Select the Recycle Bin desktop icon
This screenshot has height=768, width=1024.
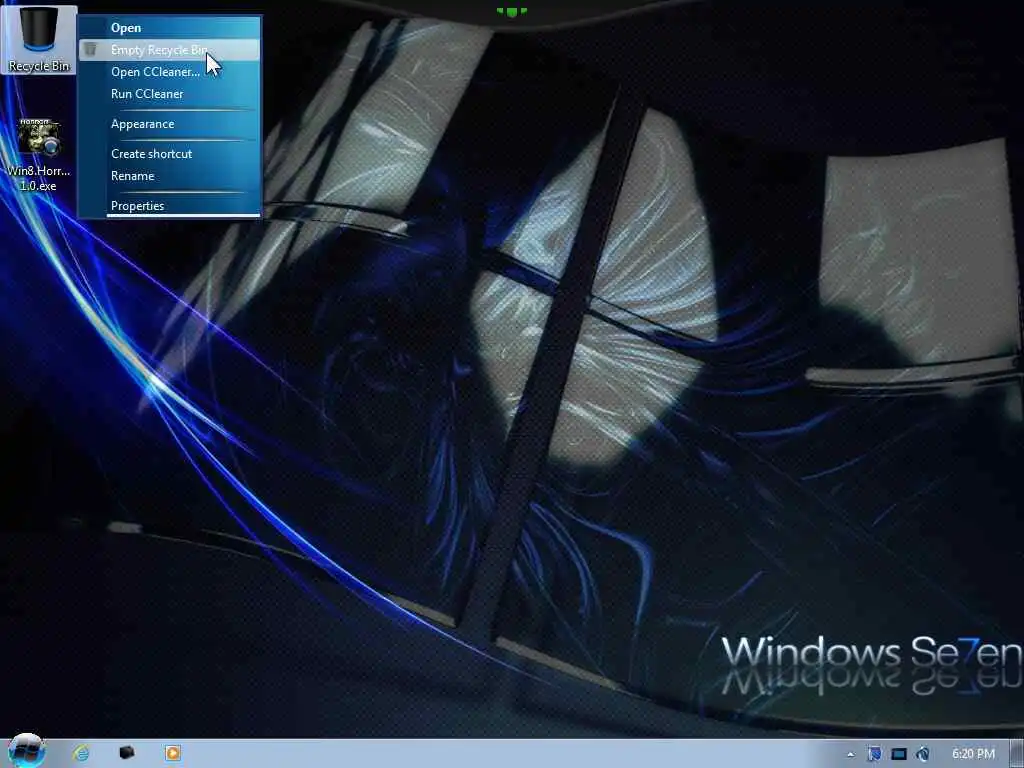(39, 39)
